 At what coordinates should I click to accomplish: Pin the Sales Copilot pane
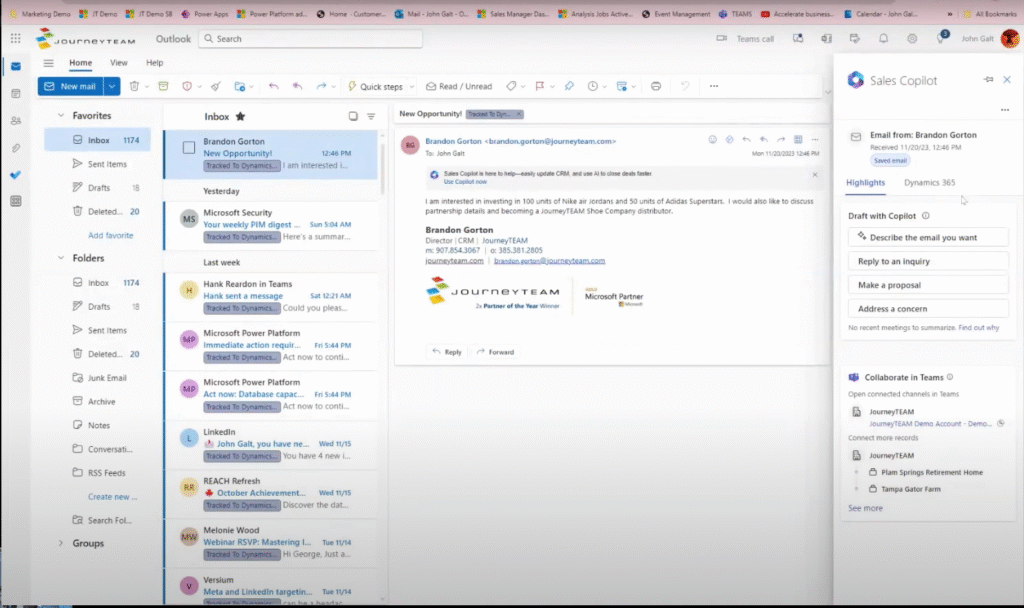point(988,80)
